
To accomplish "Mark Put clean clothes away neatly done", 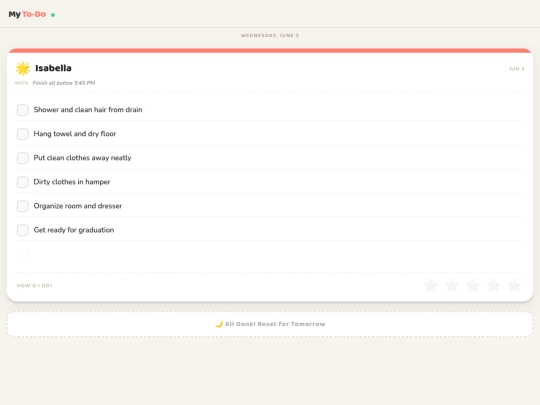I will 23,158.
